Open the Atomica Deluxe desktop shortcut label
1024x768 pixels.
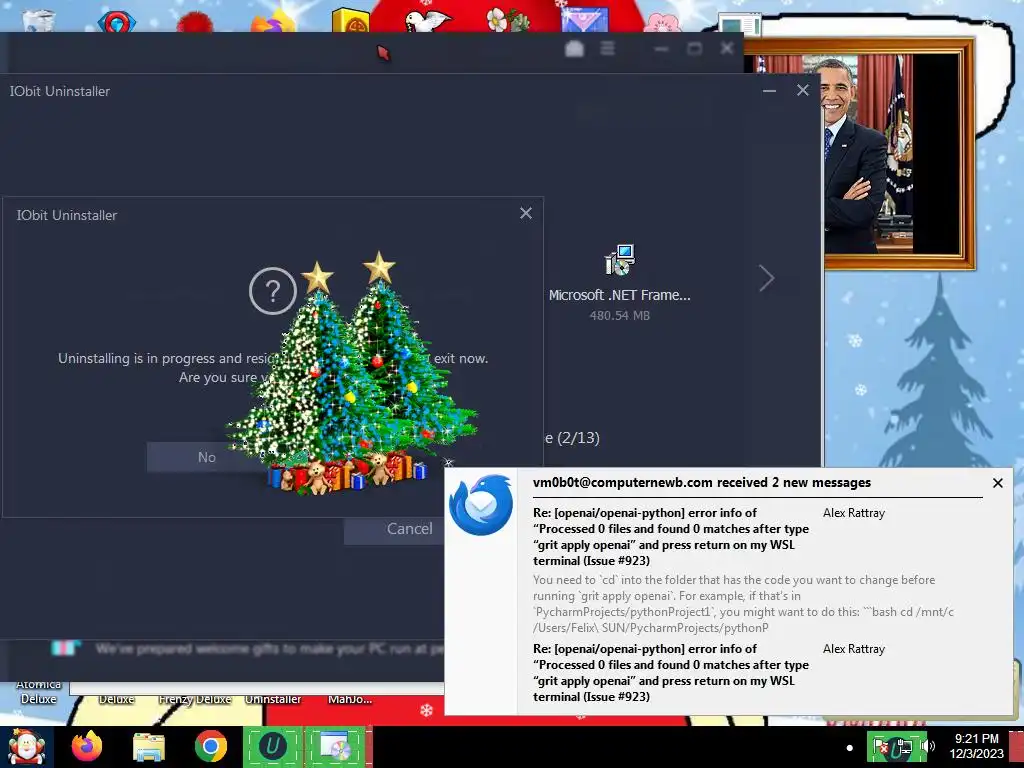(39, 692)
